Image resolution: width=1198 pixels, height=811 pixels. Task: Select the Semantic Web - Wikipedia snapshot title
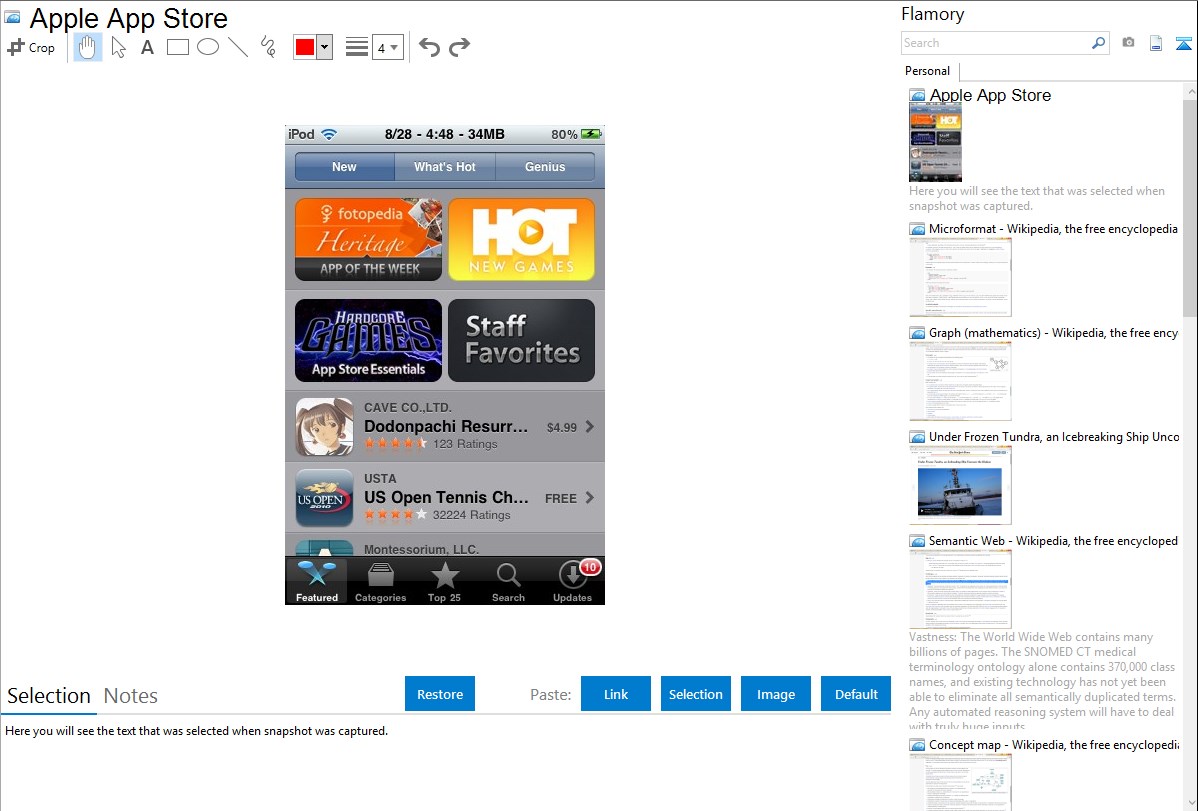pos(1053,540)
